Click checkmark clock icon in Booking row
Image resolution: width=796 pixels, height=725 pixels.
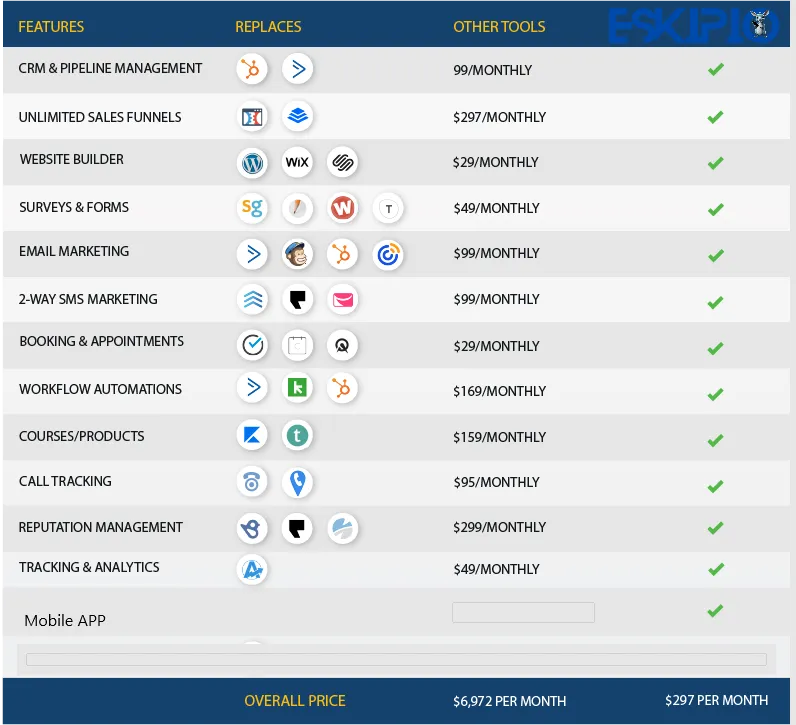252,345
